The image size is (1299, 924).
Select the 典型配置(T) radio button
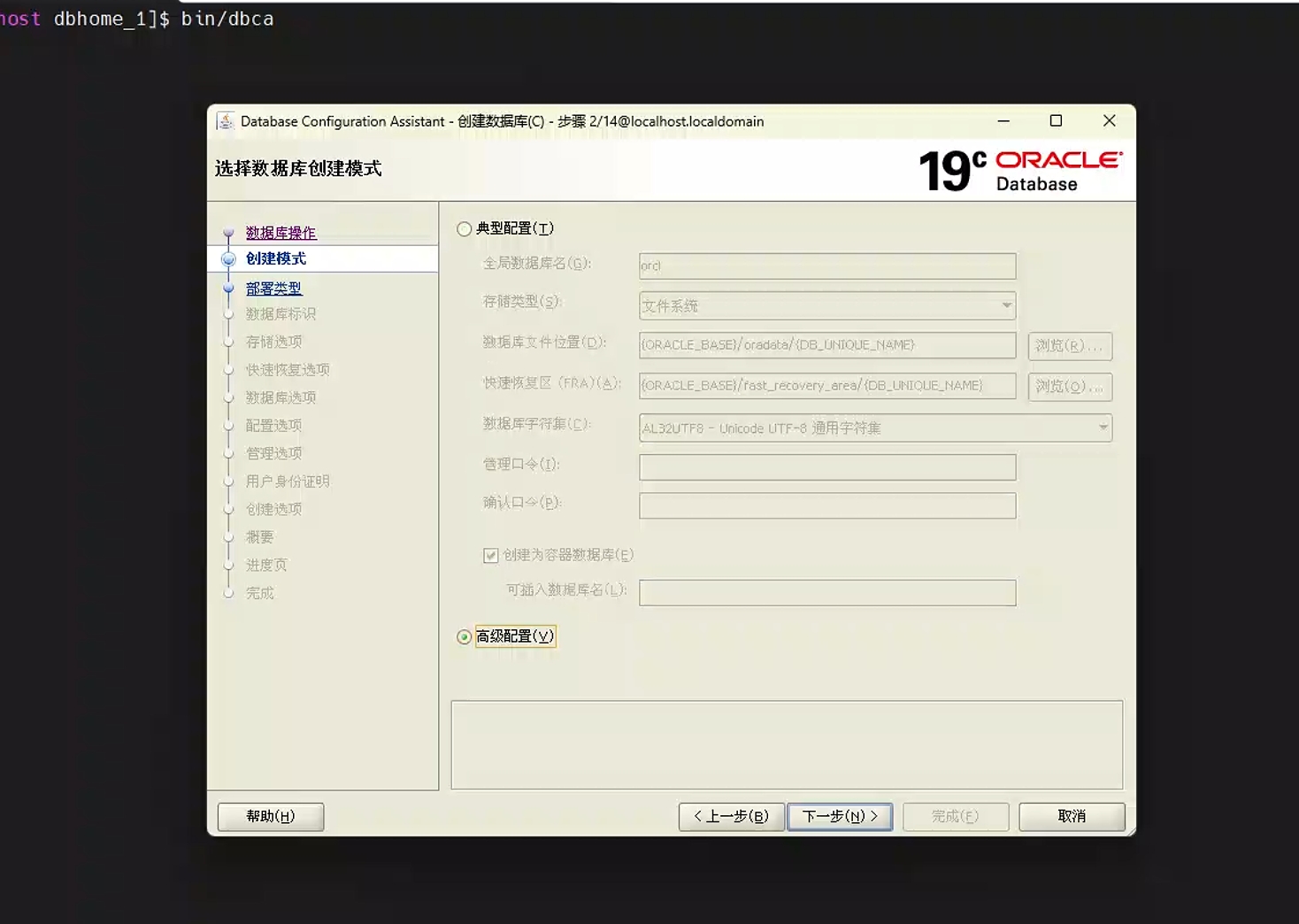point(465,229)
